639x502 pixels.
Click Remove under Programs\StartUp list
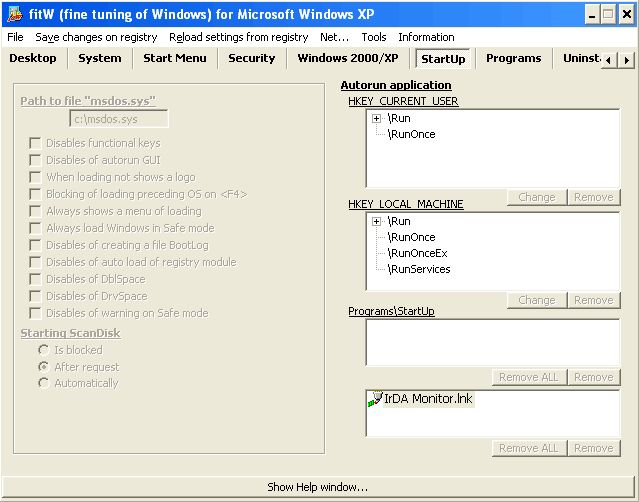[x=594, y=377]
